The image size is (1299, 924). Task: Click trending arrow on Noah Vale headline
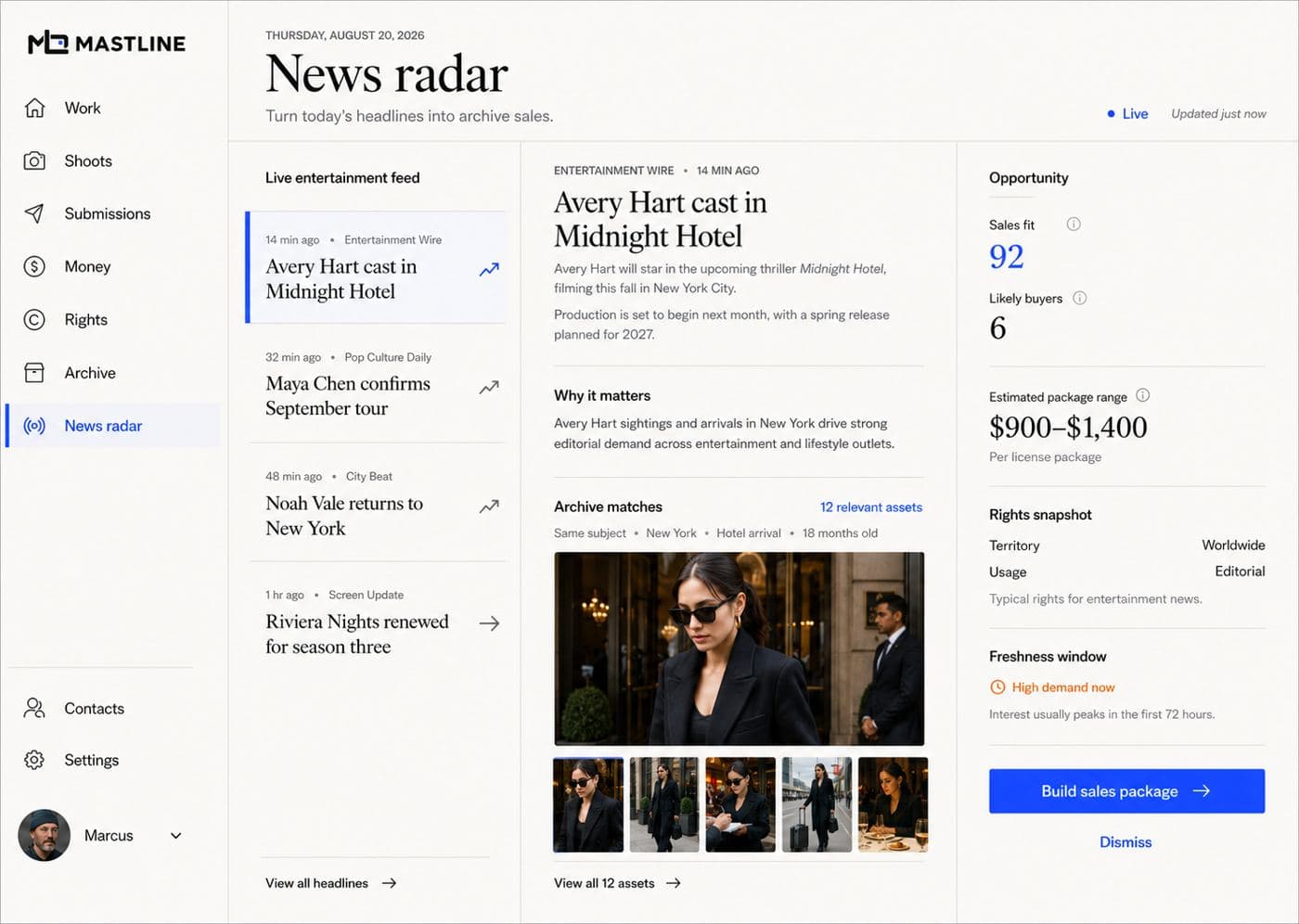489,506
